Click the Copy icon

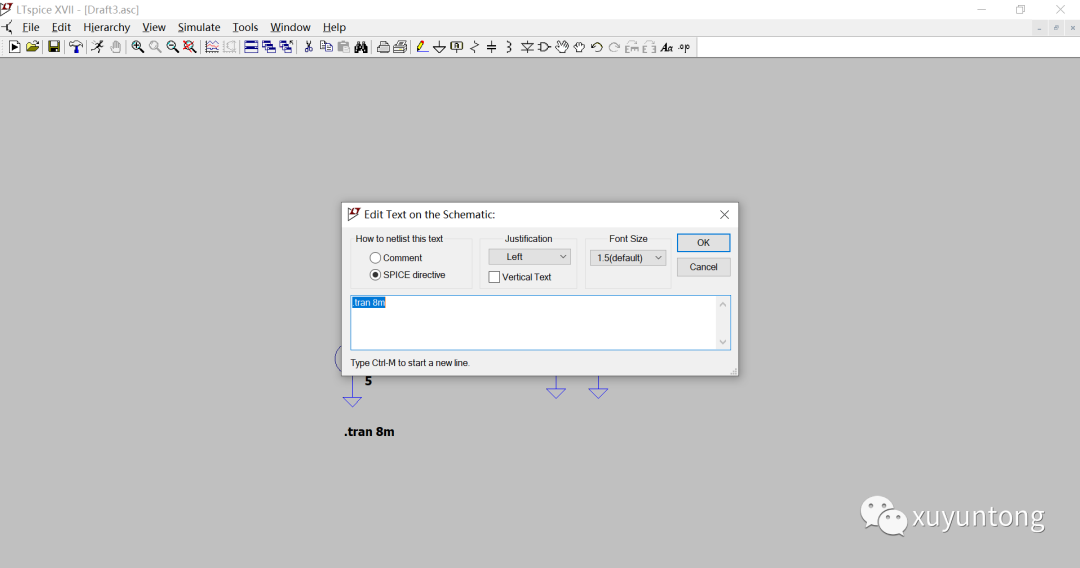pos(326,47)
